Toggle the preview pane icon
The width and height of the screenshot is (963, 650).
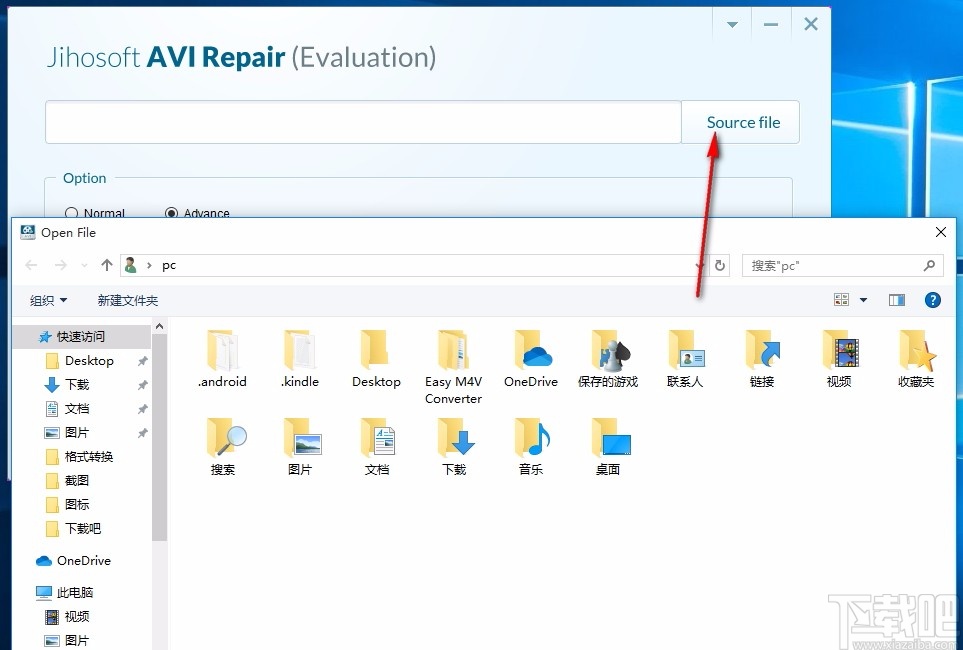pos(896,299)
